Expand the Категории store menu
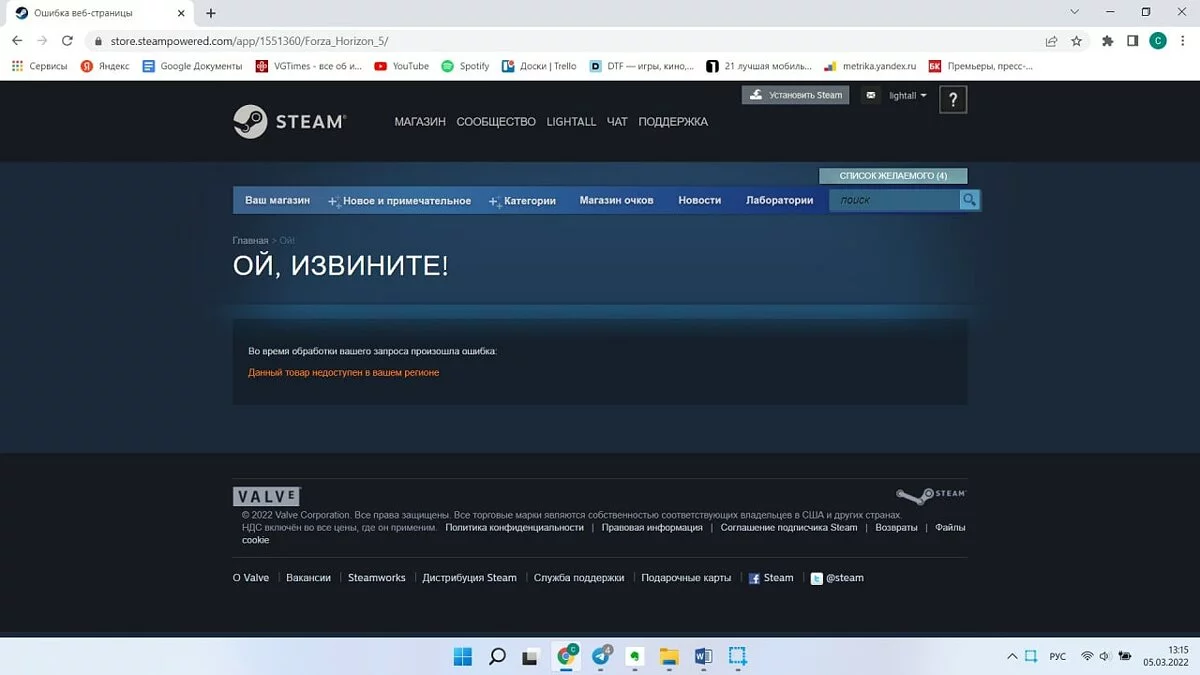The image size is (1200, 675). (522, 201)
